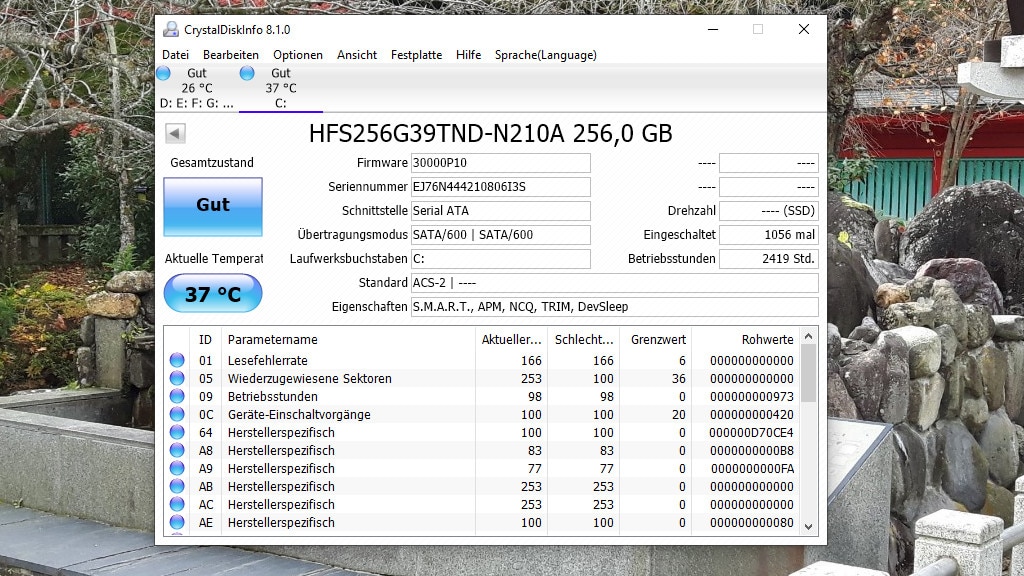Click the SMART list vertical scrollbar thumb
The height and width of the screenshot is (576, 1024).
pos(808,373)
